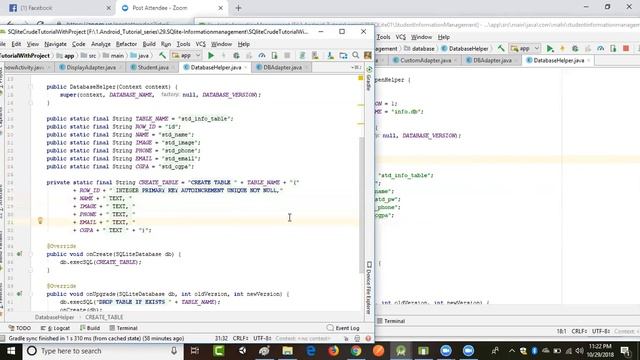The width and height of the screenshot is (640, 360).
Task: Open the Edit menu
Action: (x=16, y=44)
